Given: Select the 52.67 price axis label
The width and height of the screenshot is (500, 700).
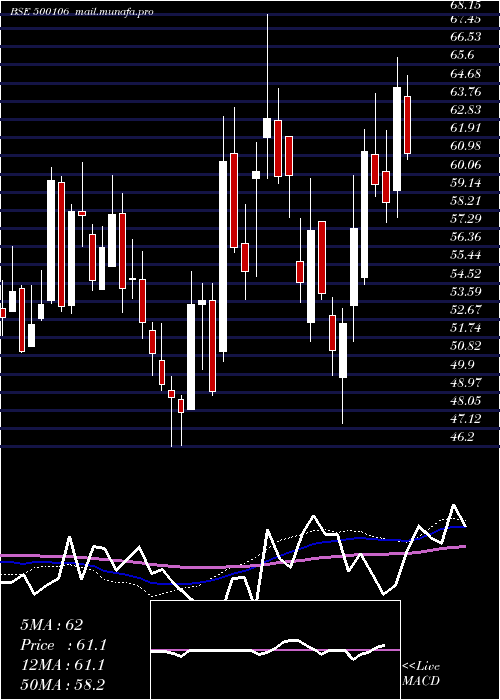Looking at the screenshot, I should [466, 309].
